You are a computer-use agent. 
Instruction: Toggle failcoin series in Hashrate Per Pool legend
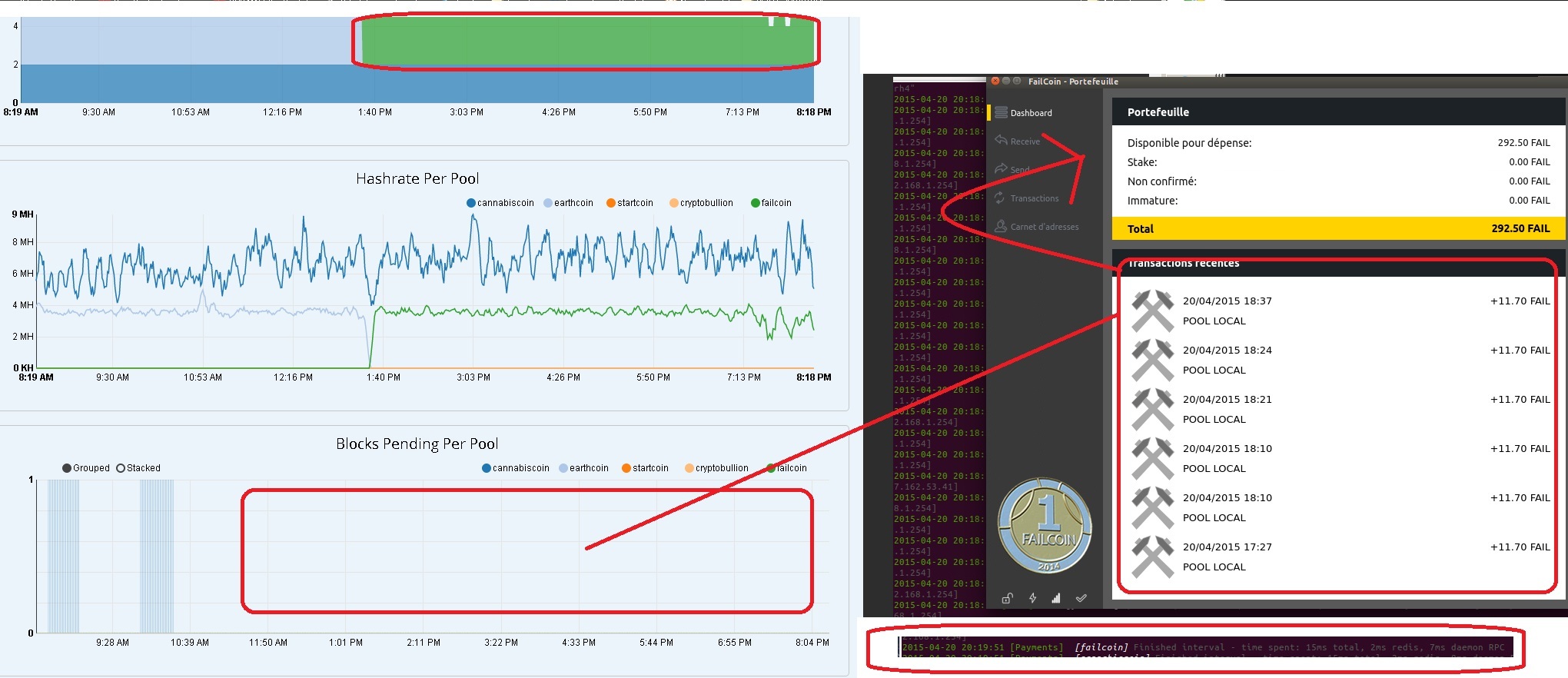(x=771, y=203)
